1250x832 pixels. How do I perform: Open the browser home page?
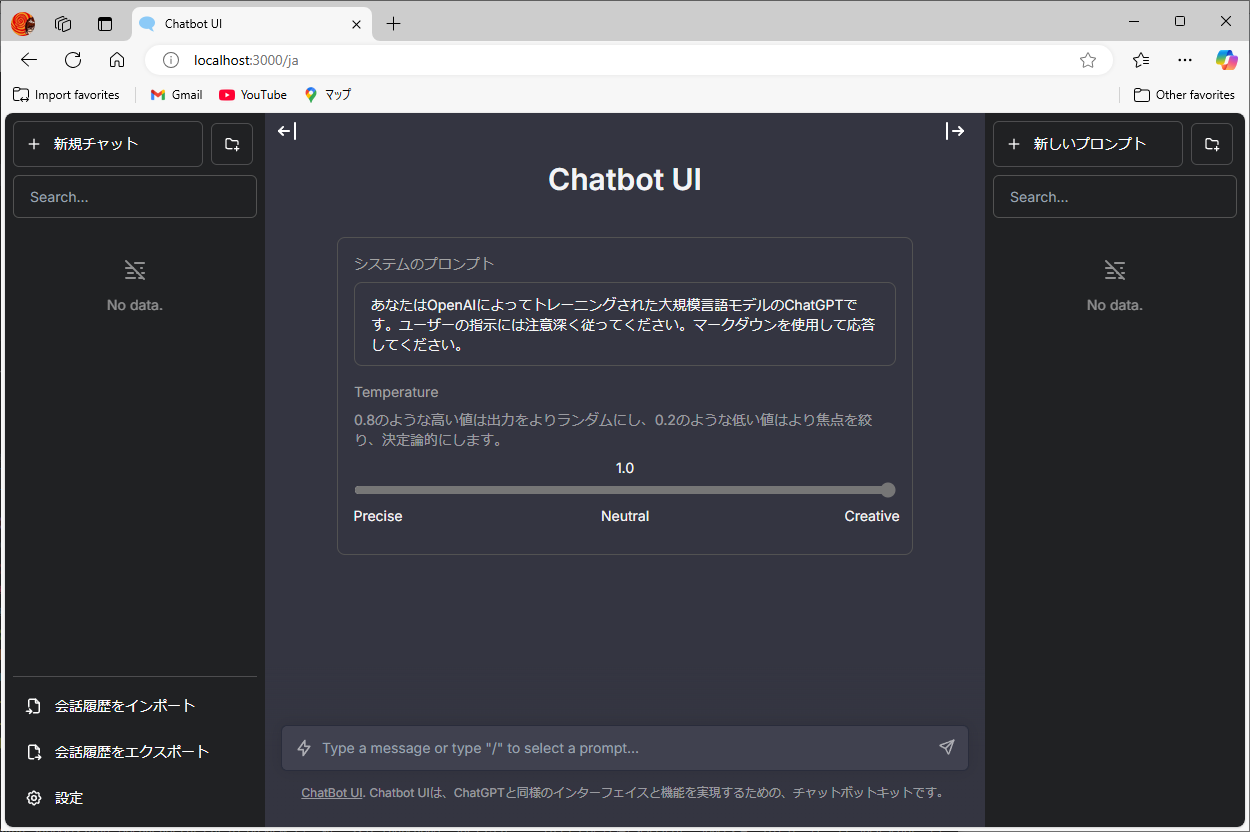click(117, 60)
